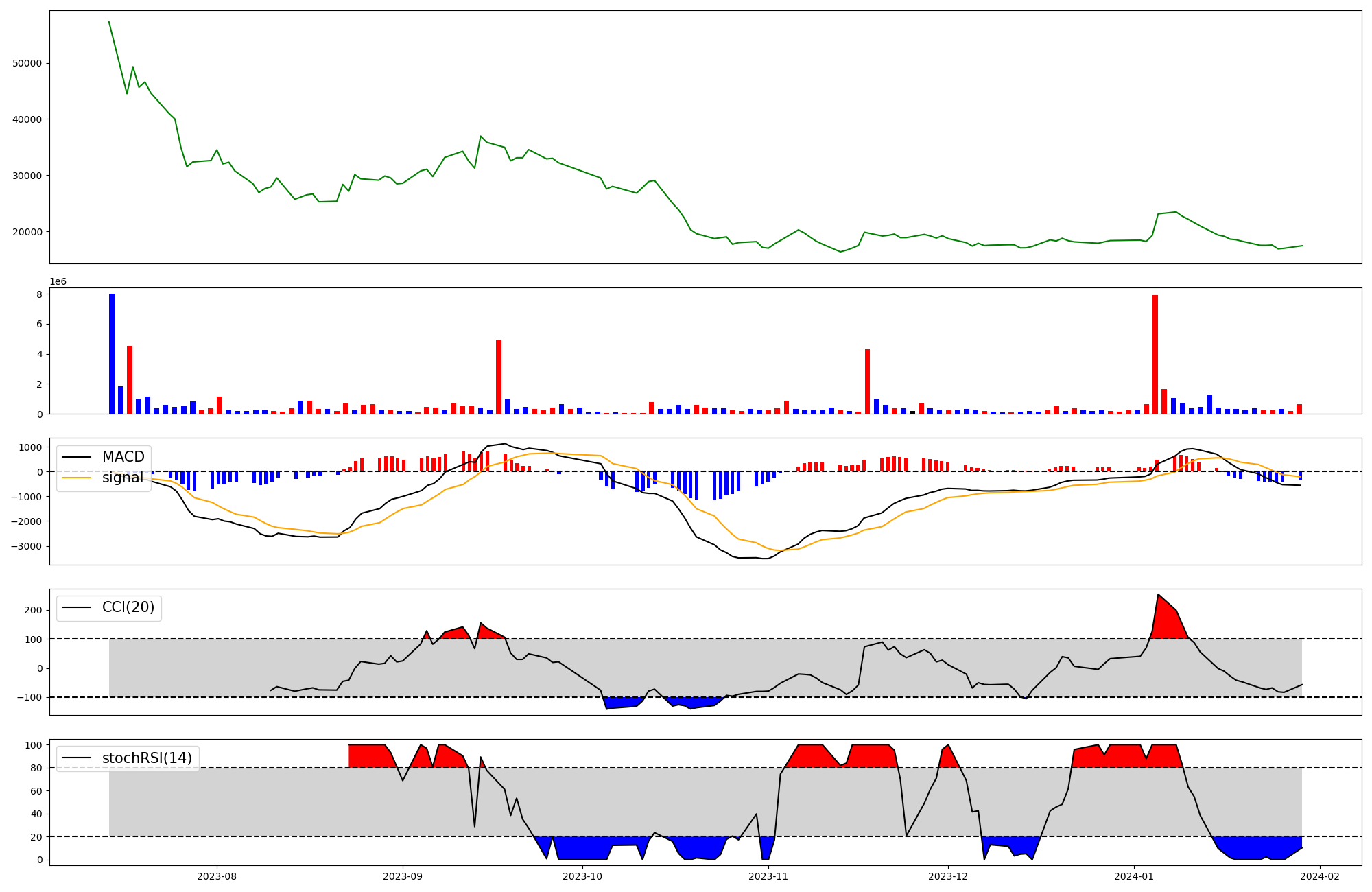The width and height of the screenshot is (1372, 892).
Task: Click the 20000 price axis label
Action: coord(27,232)
